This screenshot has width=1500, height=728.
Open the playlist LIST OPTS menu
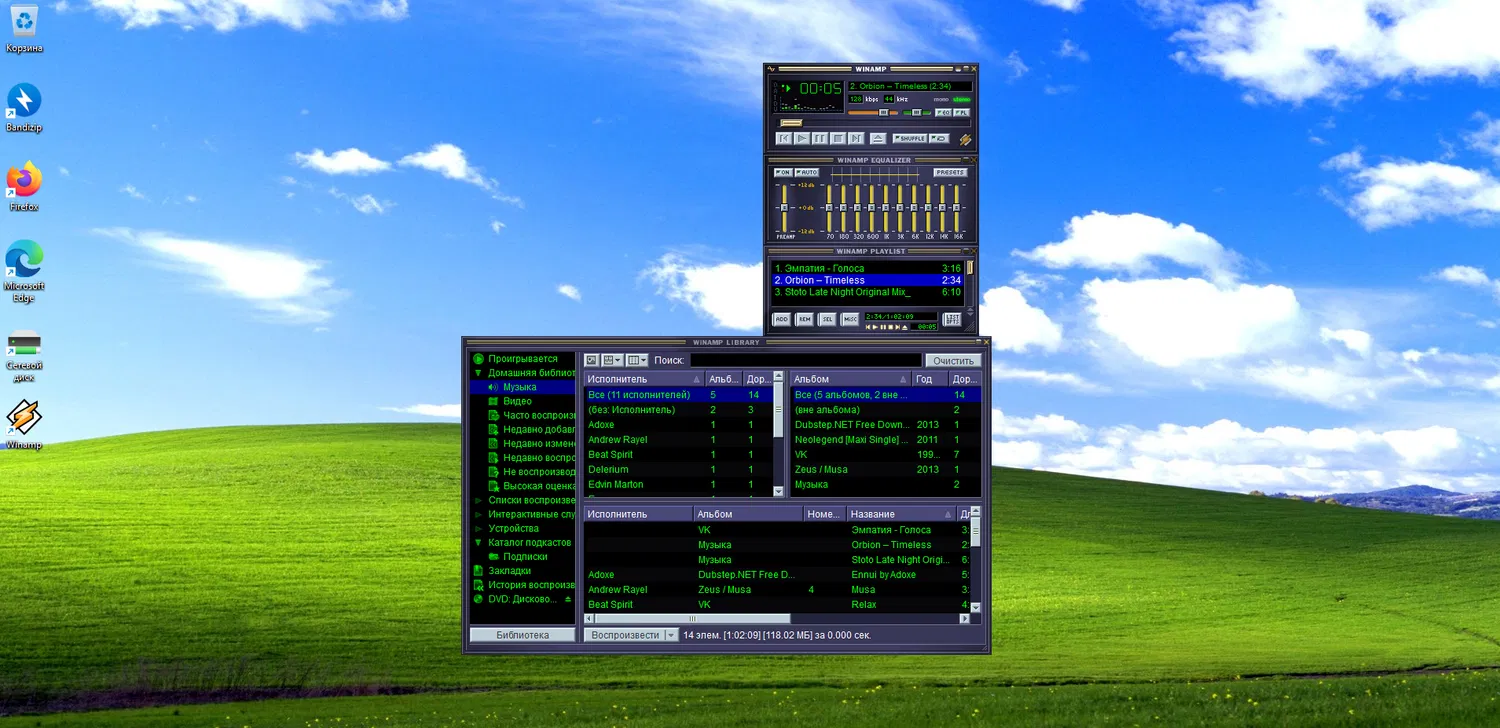[x=952, y=320]
